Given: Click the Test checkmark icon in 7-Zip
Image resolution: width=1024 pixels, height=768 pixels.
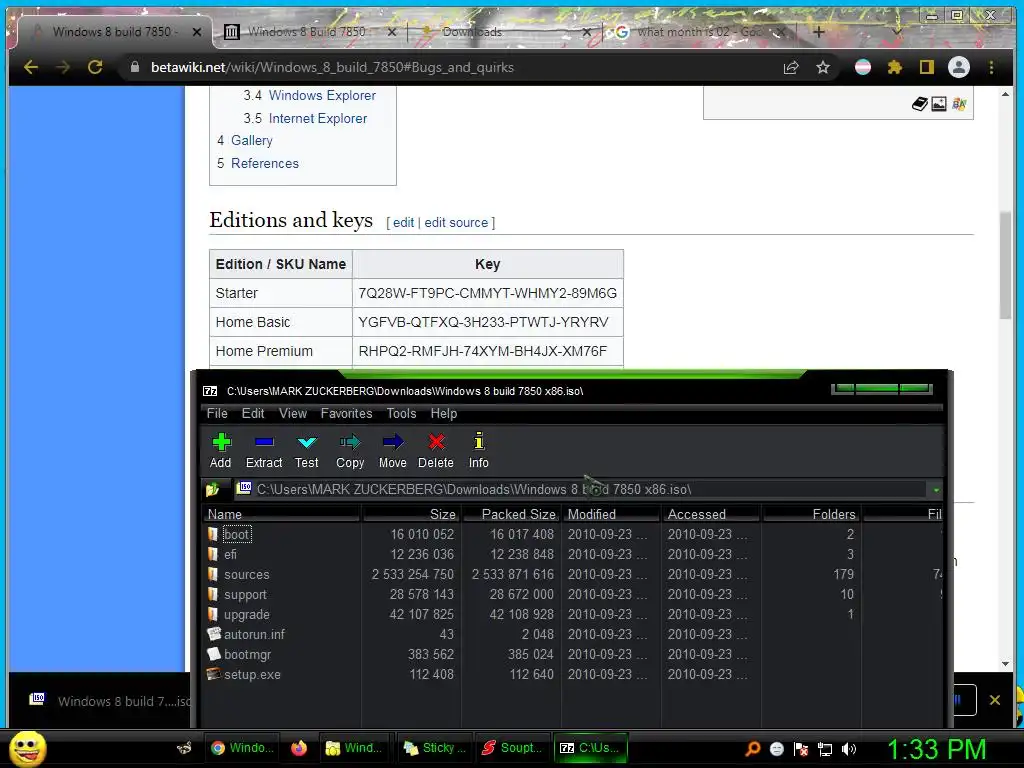Looking at the screenshot, I should (x=307, y=442).
